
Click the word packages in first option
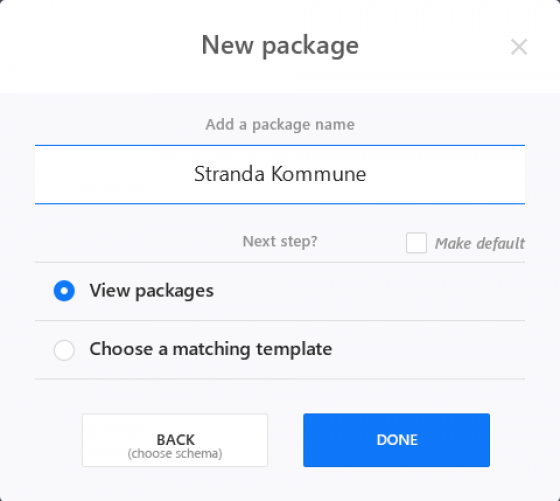click(x=175, y=292)
